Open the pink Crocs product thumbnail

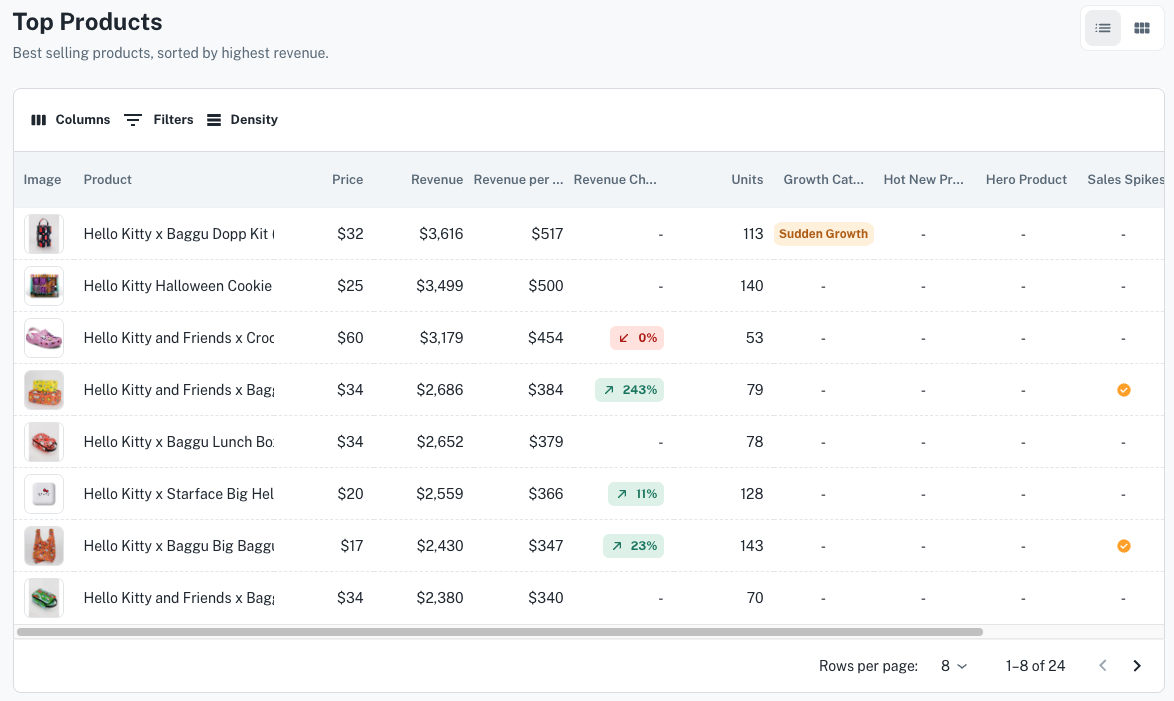tap(43, 338)
